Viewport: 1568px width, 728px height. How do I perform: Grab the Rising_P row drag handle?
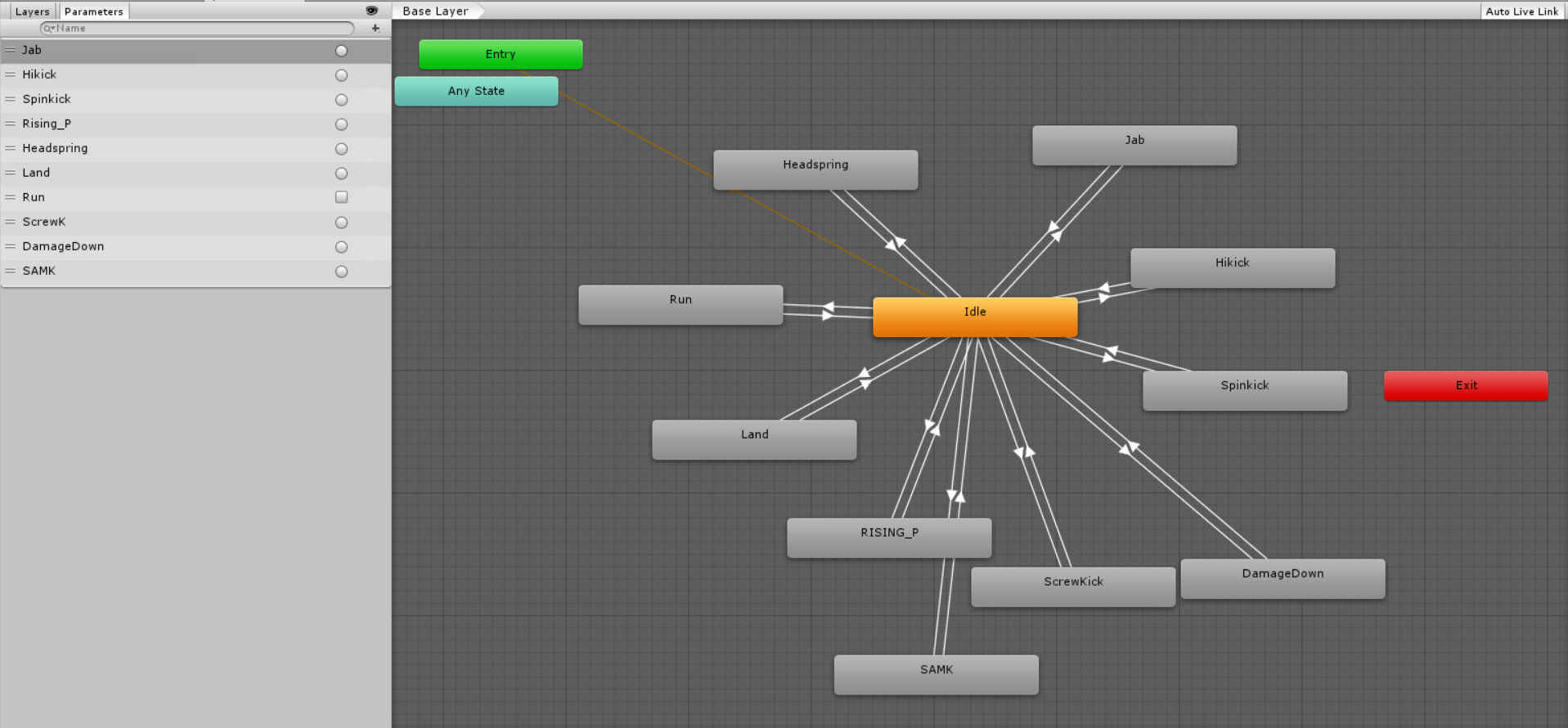11,124
